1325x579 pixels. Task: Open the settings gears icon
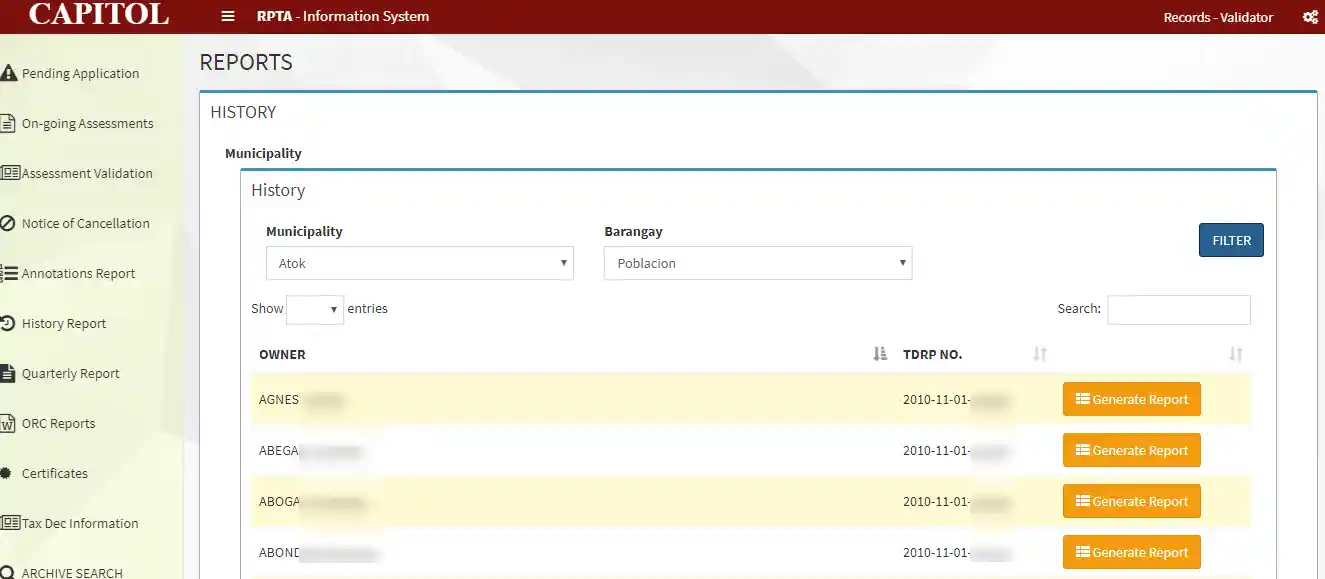1310,17
